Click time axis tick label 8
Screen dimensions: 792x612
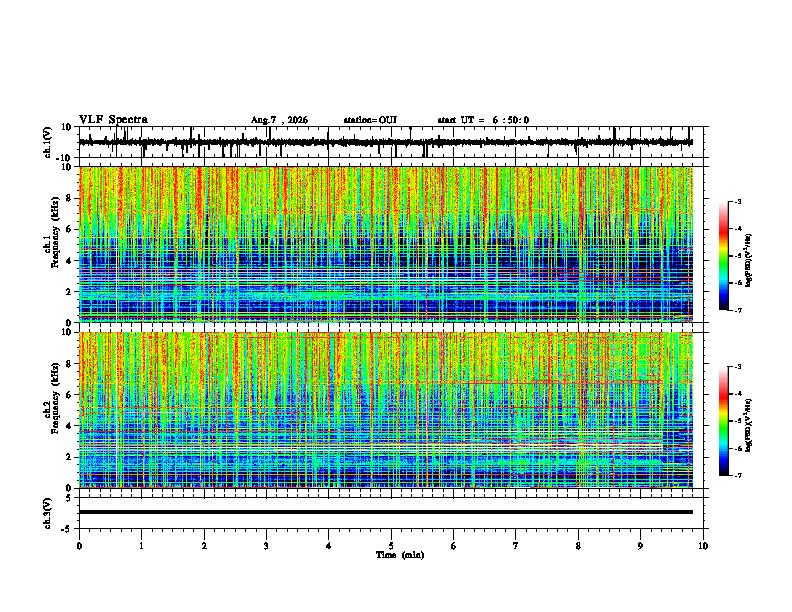click(x=578, y=546)
